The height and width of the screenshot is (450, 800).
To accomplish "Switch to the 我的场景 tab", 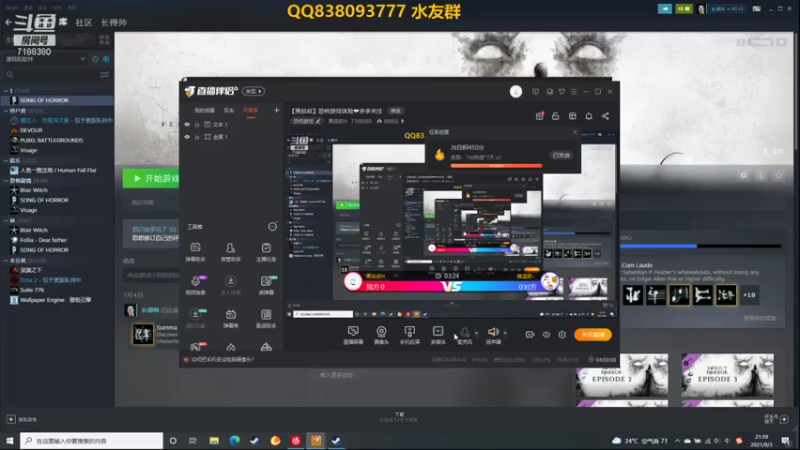I will click(204, 110).
